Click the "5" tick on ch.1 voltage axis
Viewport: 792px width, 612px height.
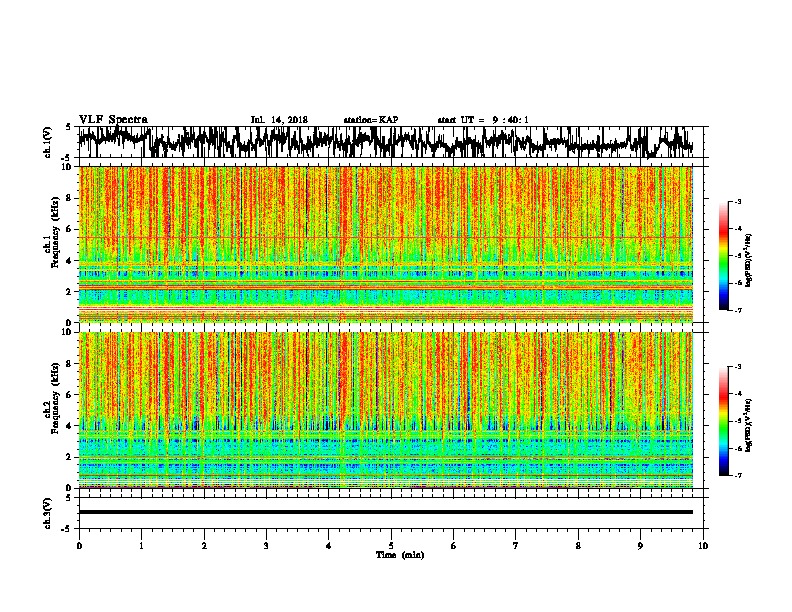click(x=69, y=127)
